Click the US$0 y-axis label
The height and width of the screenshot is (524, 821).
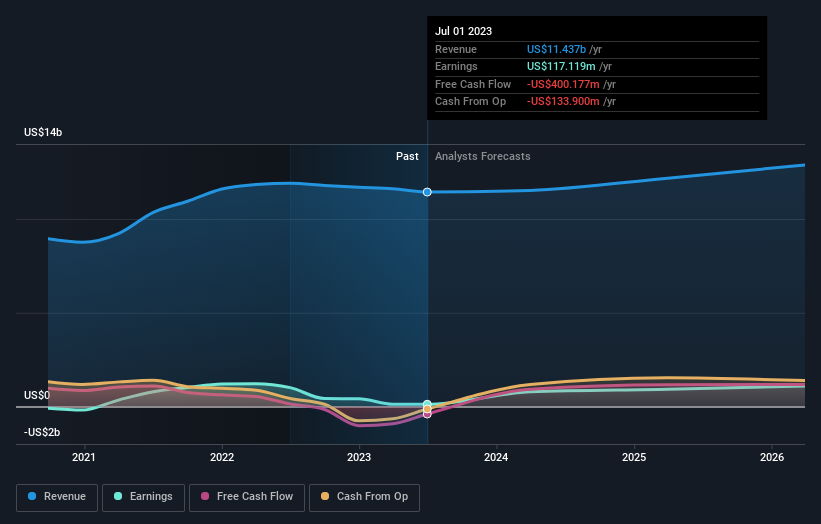tap(37, 395)
